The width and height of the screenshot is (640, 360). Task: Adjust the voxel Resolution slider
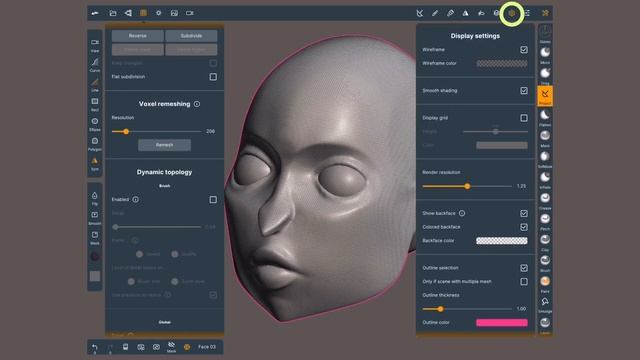(156, 131)
